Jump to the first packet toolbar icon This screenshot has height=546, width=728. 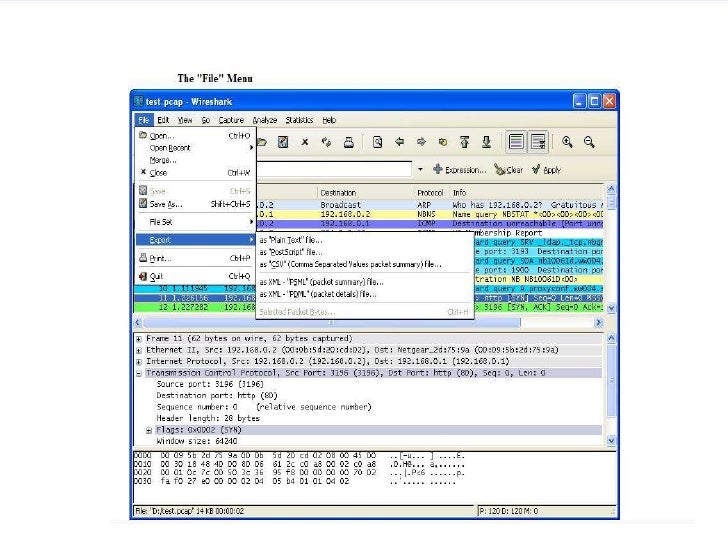464,142
